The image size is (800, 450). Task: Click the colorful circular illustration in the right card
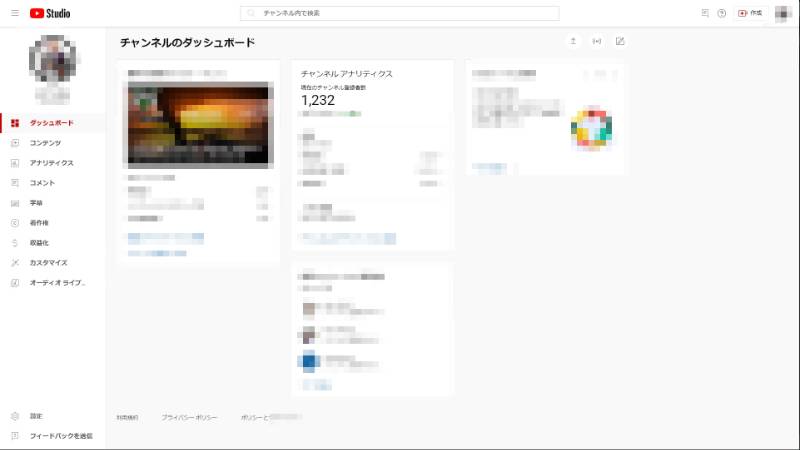pyautogui.click(x=591, y=129)
